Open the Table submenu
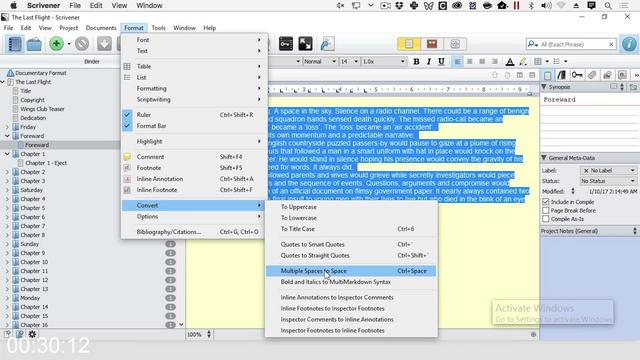The height and width of the screenshot is (360, 640). [194, 66]
